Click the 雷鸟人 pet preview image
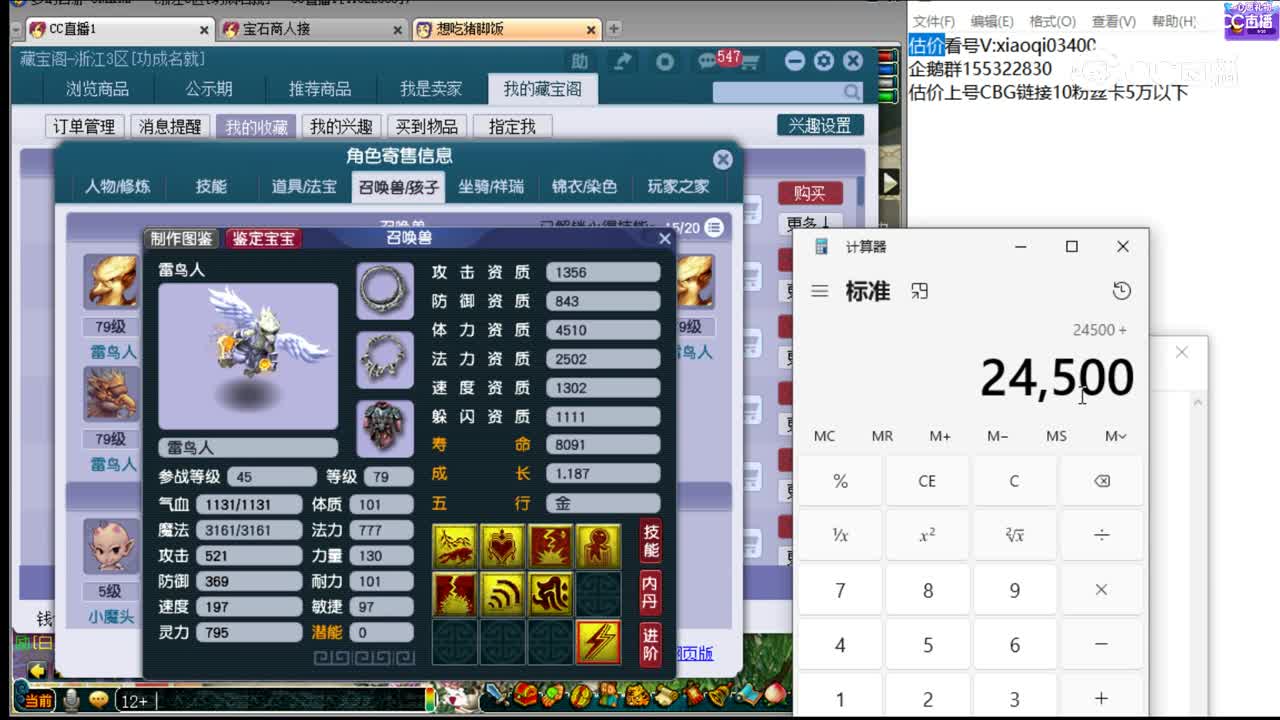 click(248, 356)
